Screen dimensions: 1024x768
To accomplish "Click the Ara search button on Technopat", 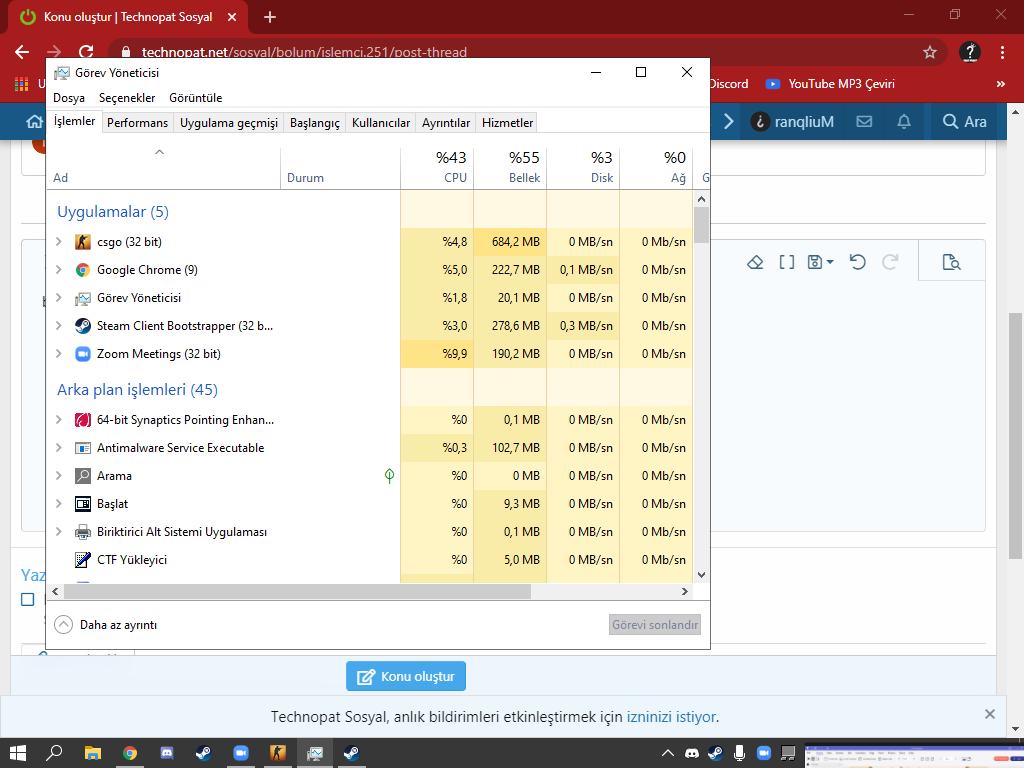I will [x=964, y=121].
